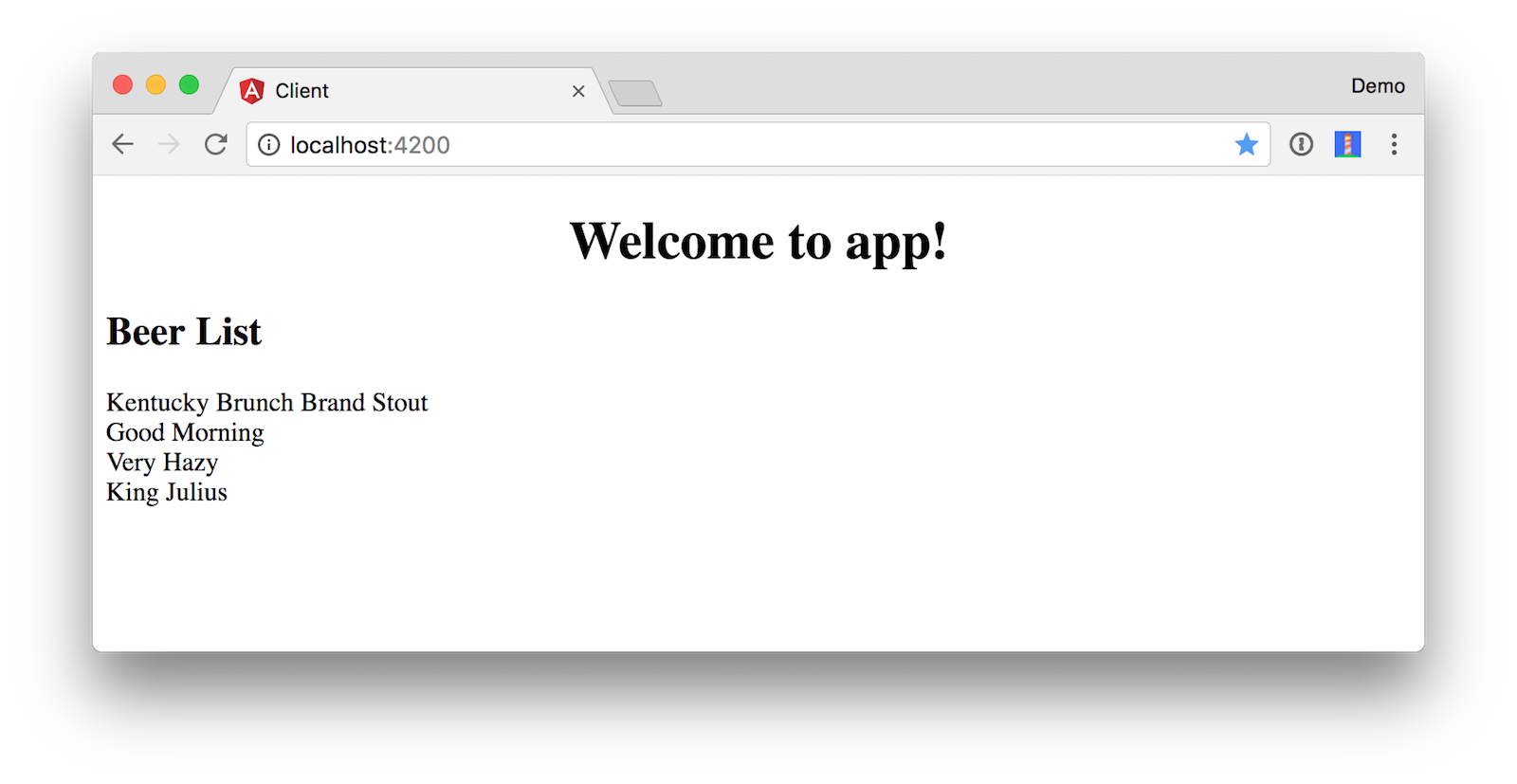The width and height of the screenshot is (1517, 784).
Task: Toggle the blue bookmark star
Action: [x=1246, y=144]
